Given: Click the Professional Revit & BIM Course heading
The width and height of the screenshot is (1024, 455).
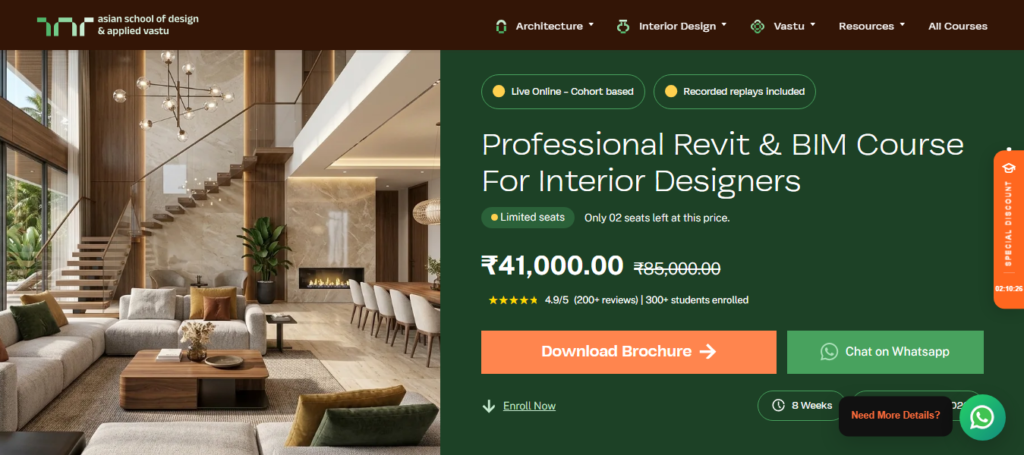Looking at the screenshot, I should (x=722, y=163).
